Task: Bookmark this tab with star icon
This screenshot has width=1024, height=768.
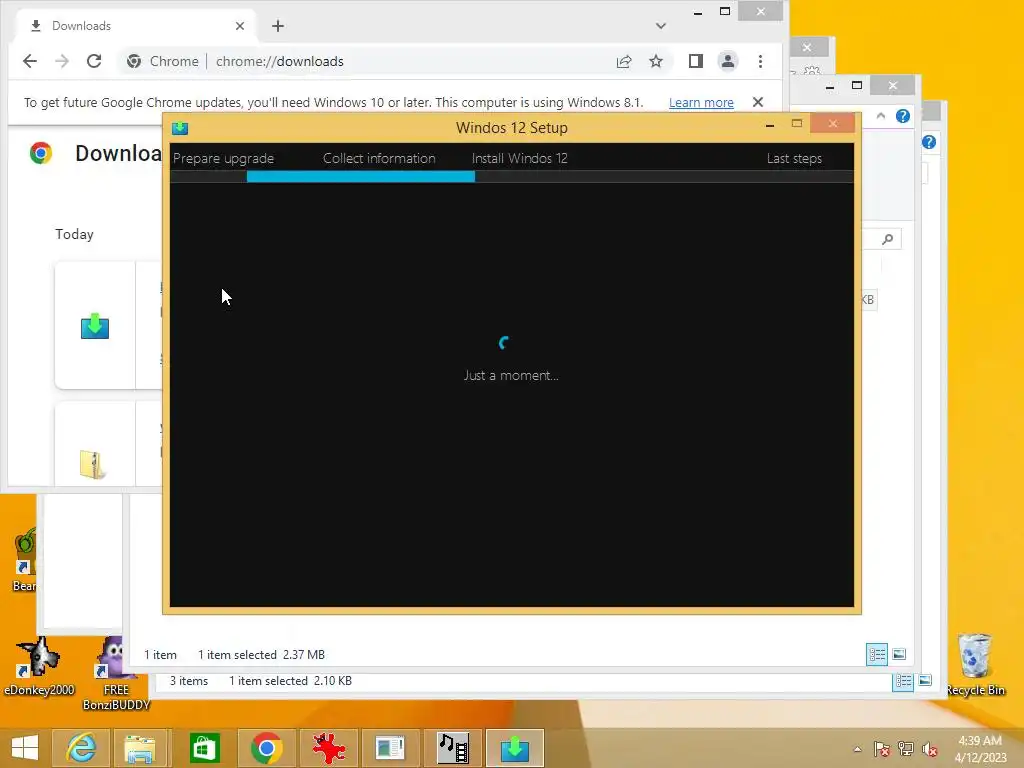Action: 656,61
